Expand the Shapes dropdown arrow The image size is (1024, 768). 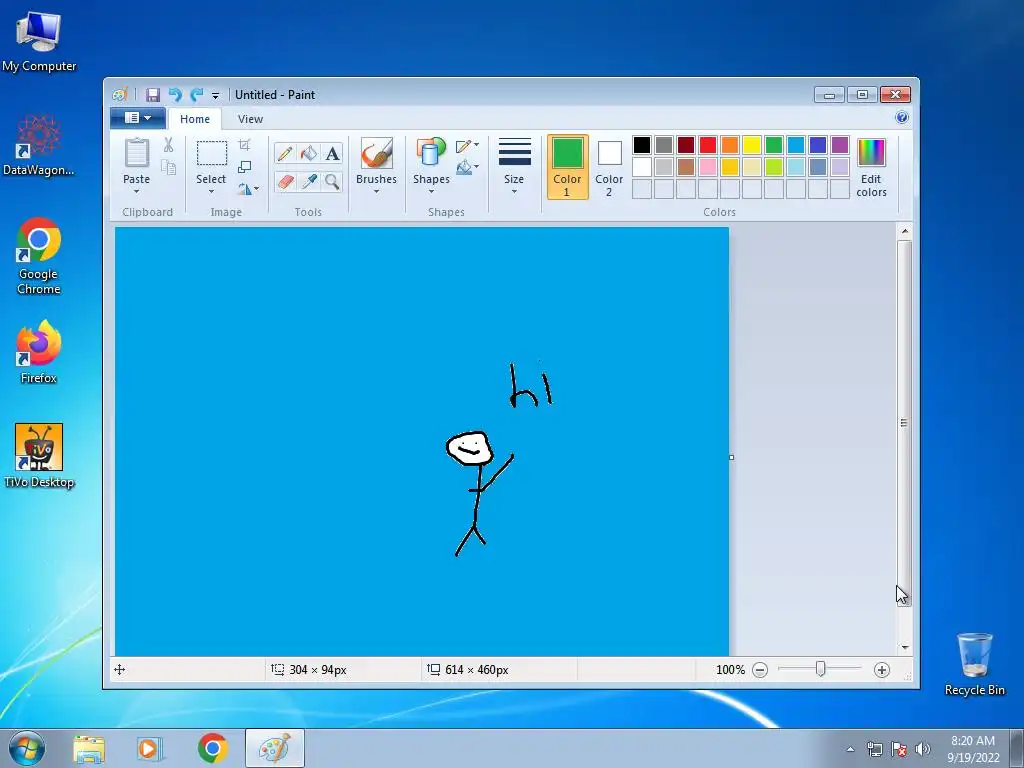431,192
